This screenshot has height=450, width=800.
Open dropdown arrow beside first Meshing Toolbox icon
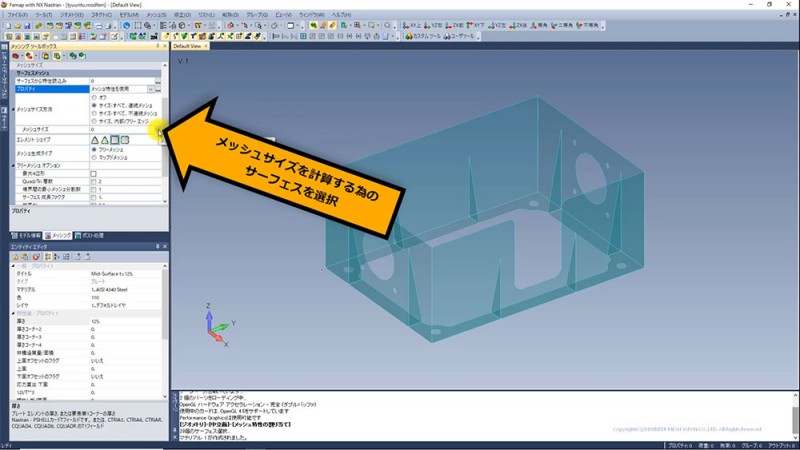coord(22,56)
